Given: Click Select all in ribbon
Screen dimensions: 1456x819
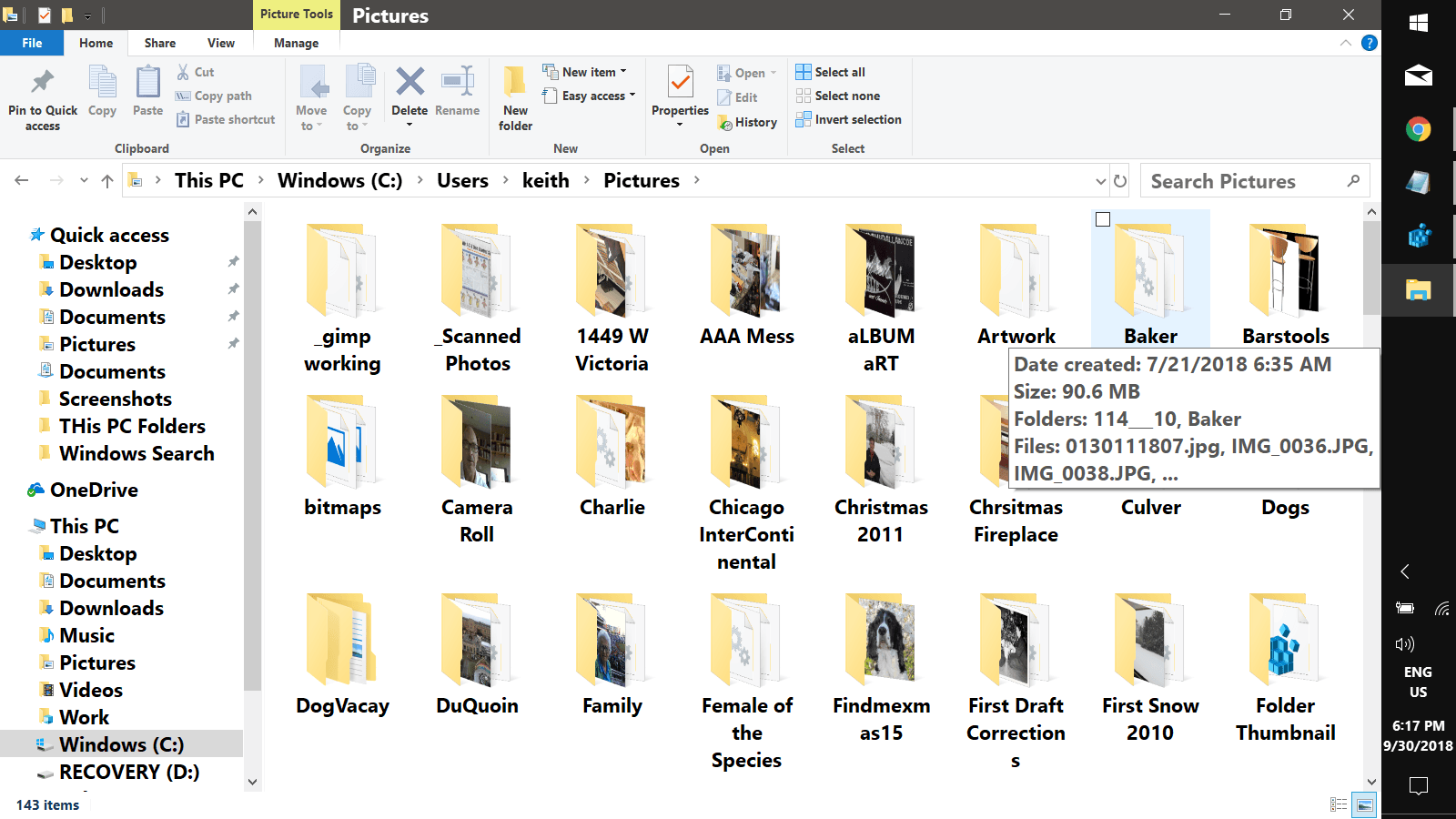Looking at the screenshot, I should 830,72.
